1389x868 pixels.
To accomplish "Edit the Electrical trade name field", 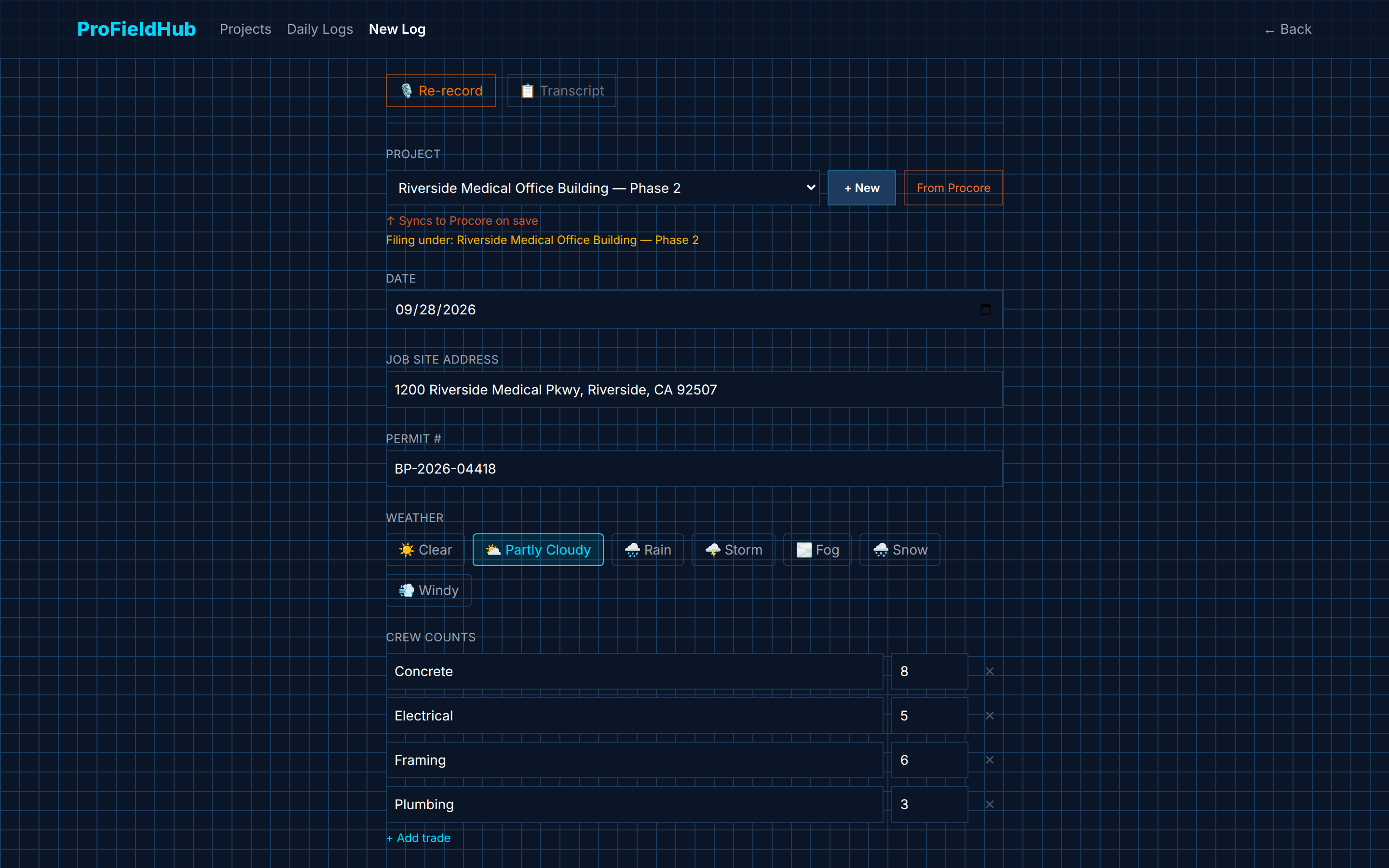I will pos(635,715).
